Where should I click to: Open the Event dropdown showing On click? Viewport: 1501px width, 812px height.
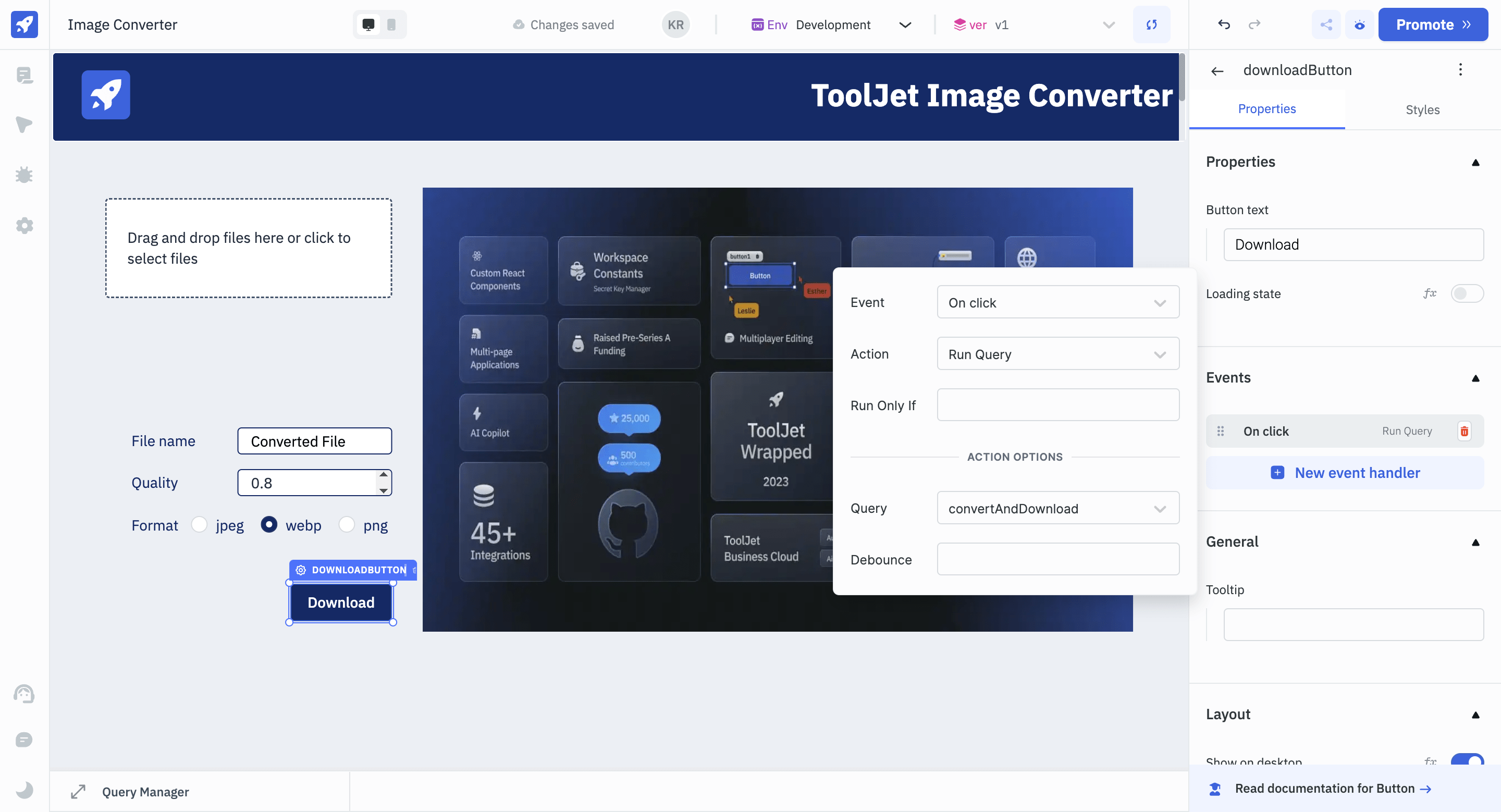[x=1057, y=302]
